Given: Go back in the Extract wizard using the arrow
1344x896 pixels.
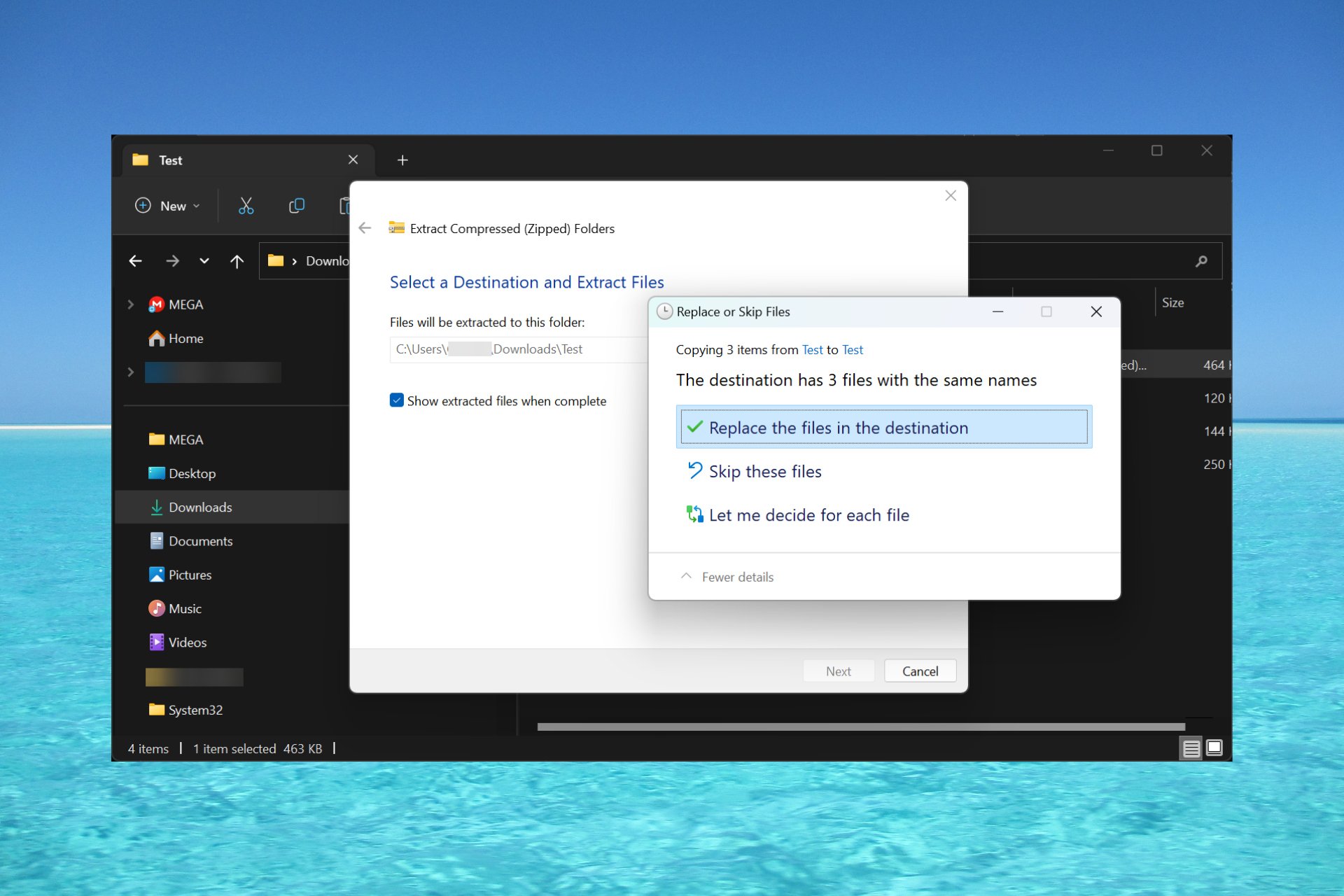Looking at the screenshot, I should [x=365, y=228].
